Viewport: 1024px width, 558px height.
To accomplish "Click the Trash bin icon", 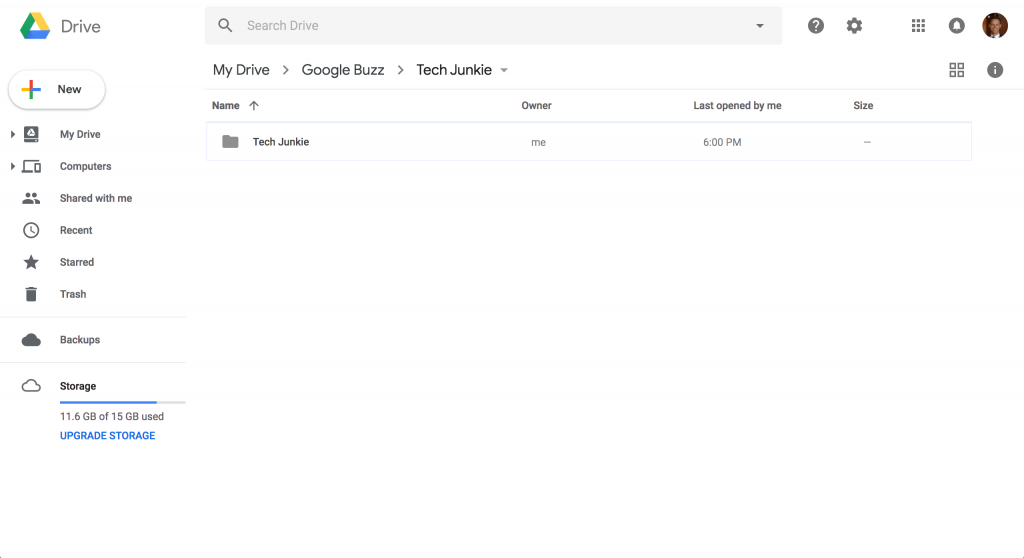I will (x=31, y=294).
